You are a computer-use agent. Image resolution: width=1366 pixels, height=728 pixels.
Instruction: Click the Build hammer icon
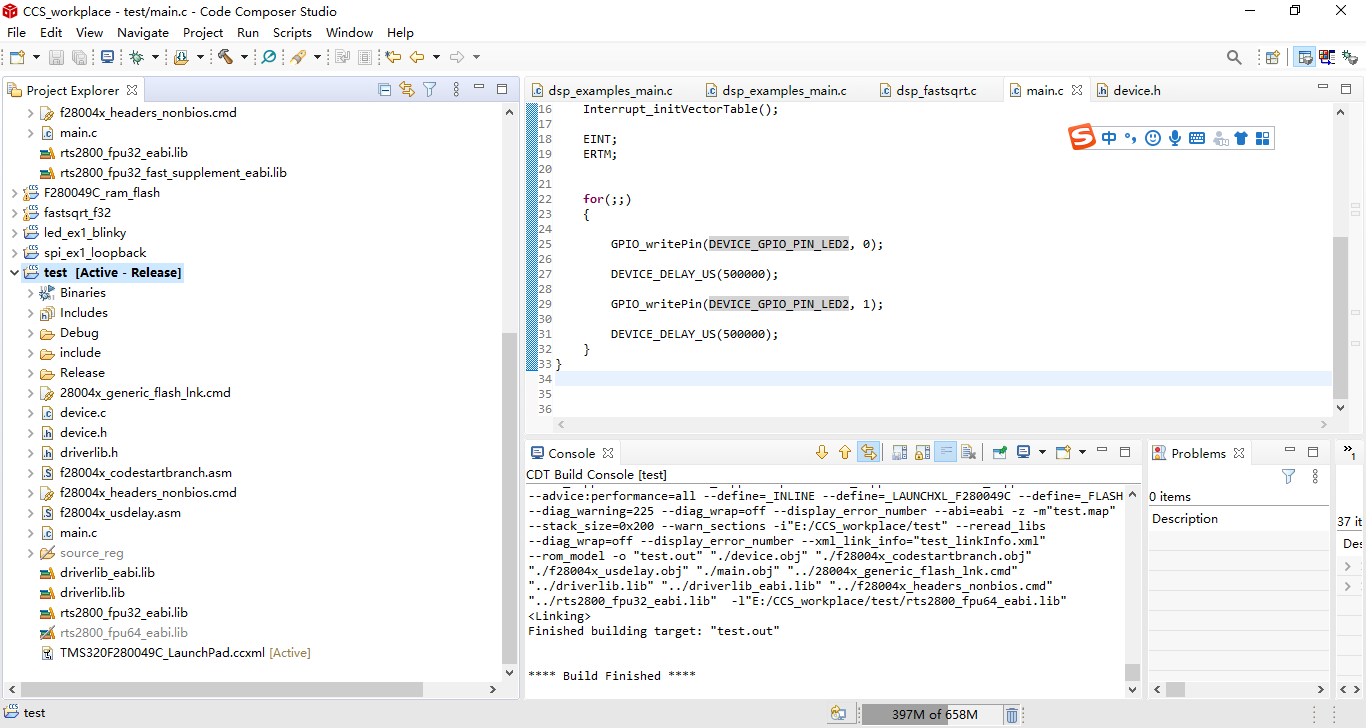[x=226, y=58]
